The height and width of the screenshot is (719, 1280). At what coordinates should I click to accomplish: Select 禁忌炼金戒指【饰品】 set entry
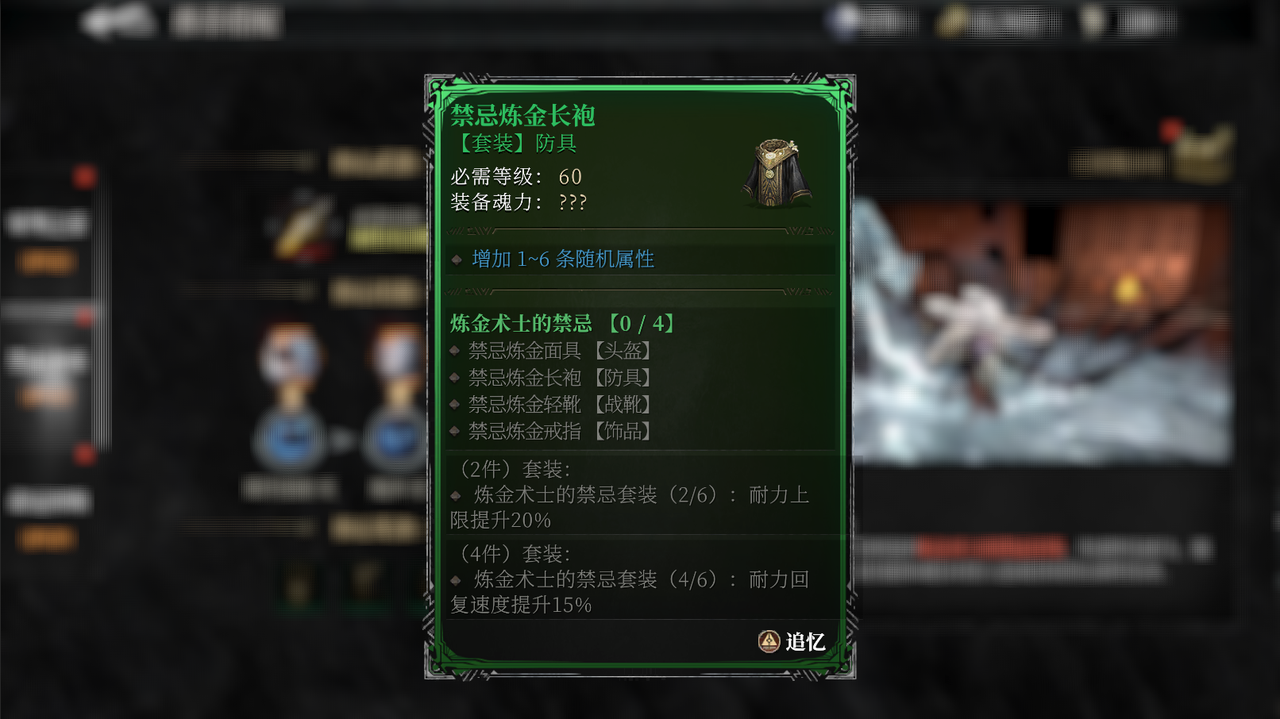point(560,431)
